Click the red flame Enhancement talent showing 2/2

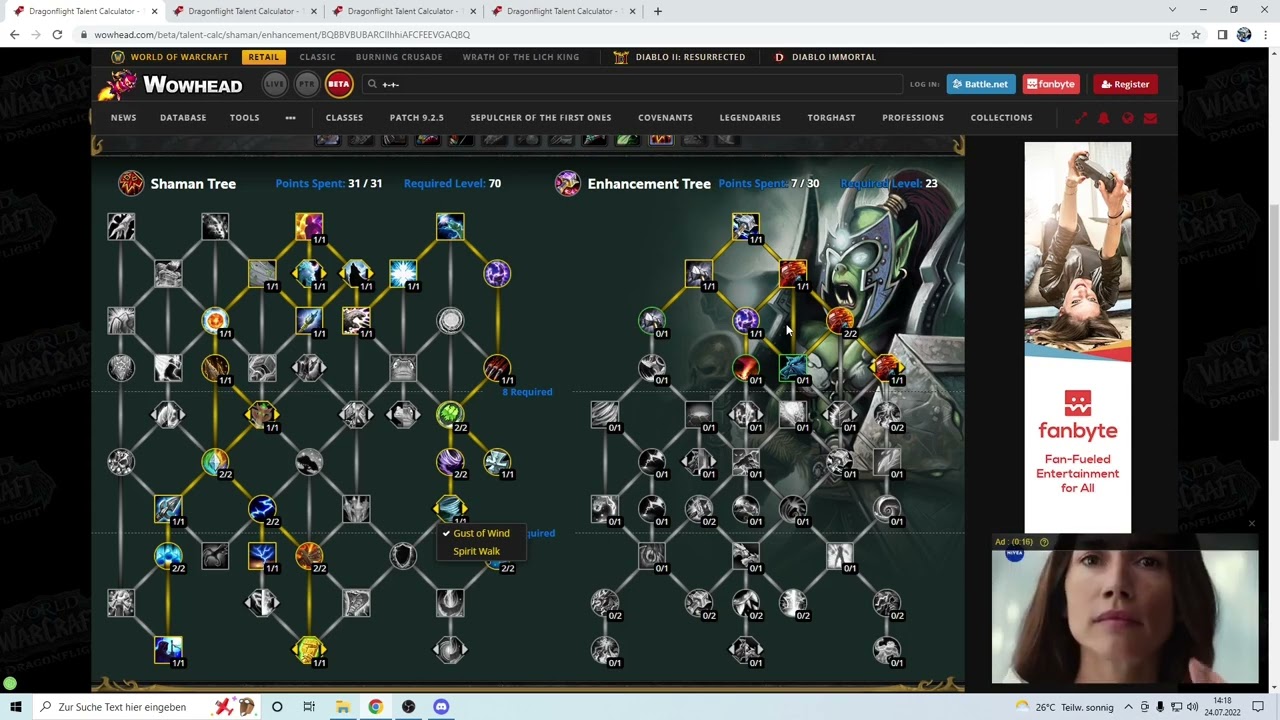(839, 320)
